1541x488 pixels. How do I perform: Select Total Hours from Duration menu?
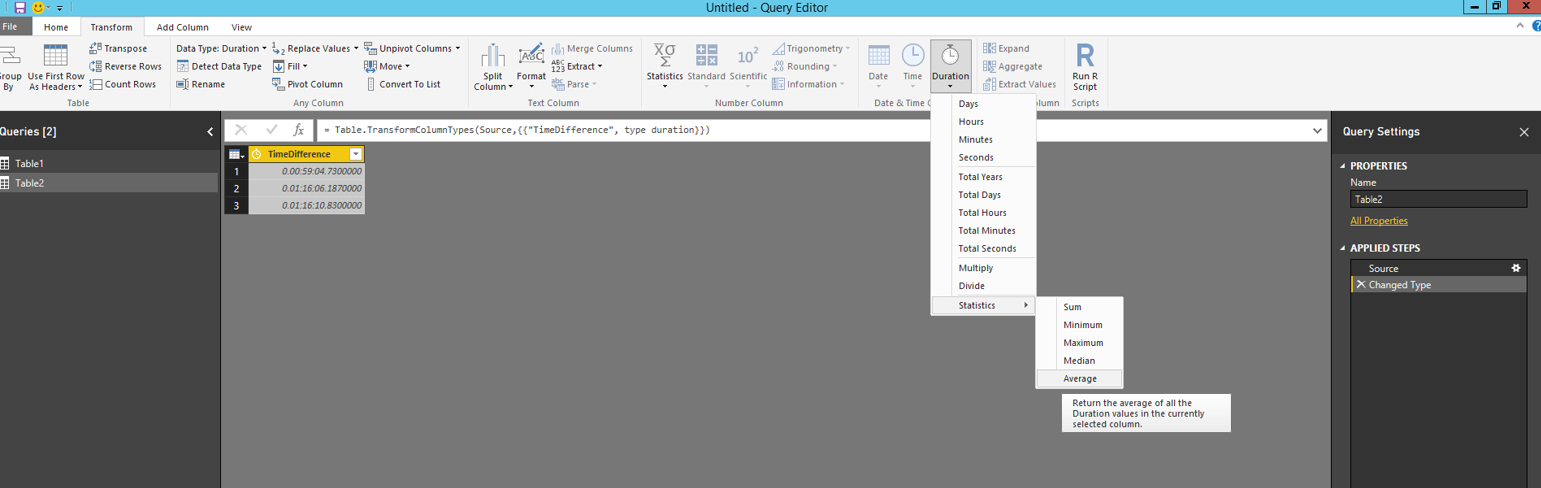[x=982, y=213]
